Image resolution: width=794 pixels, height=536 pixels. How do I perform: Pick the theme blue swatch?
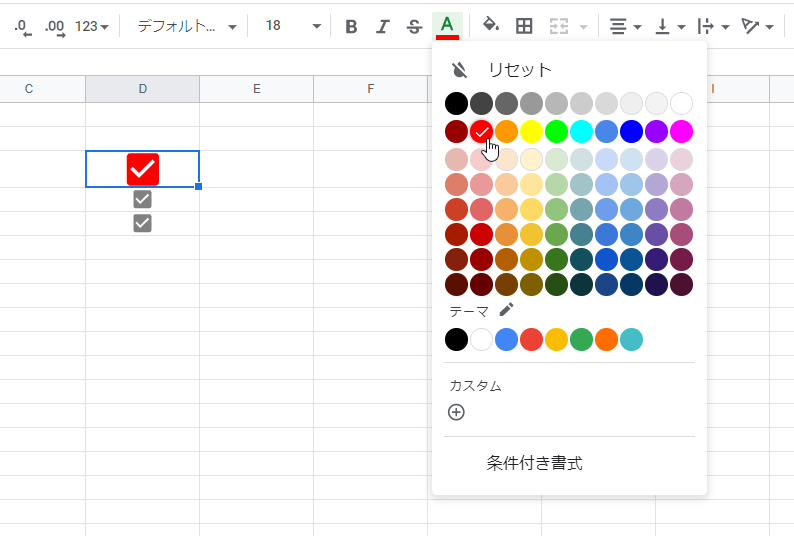coord(506,339)
